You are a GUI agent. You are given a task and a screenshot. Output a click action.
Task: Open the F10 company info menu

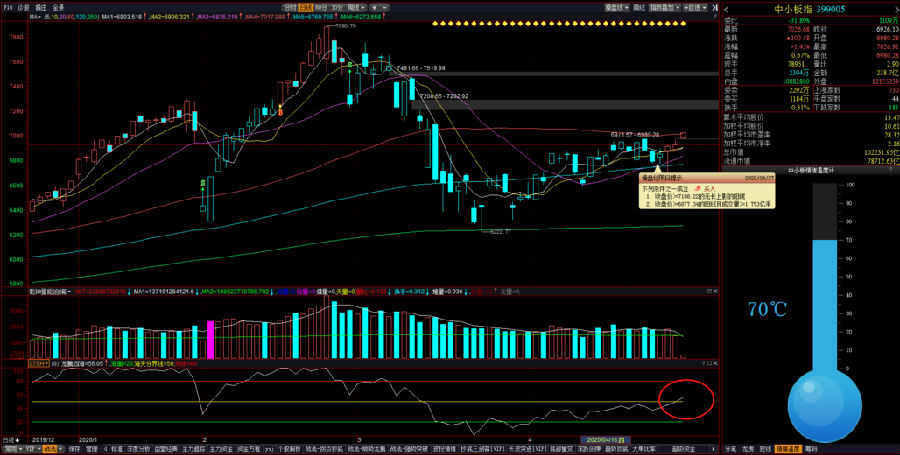[x=7, y=7]
